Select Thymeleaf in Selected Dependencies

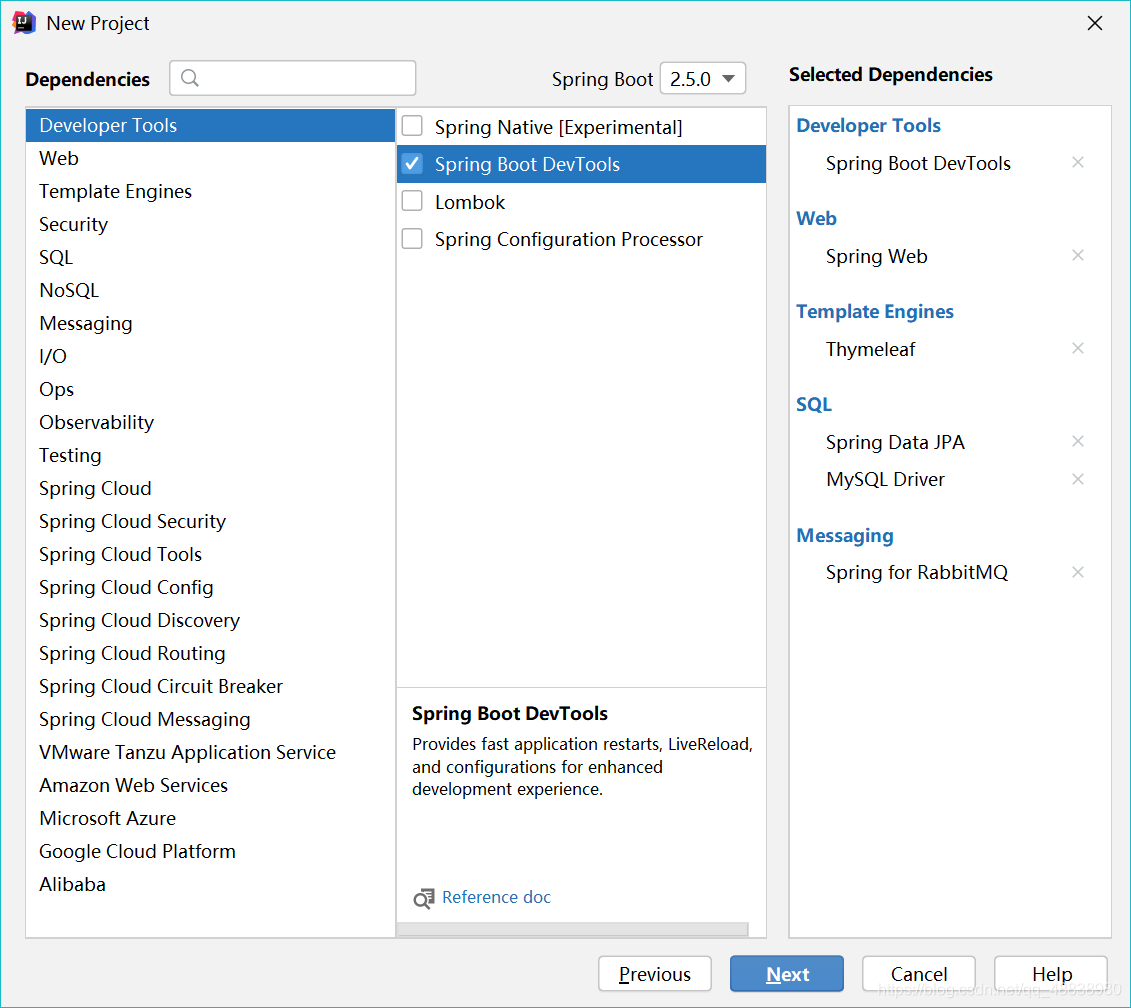(x=870, y=349)
